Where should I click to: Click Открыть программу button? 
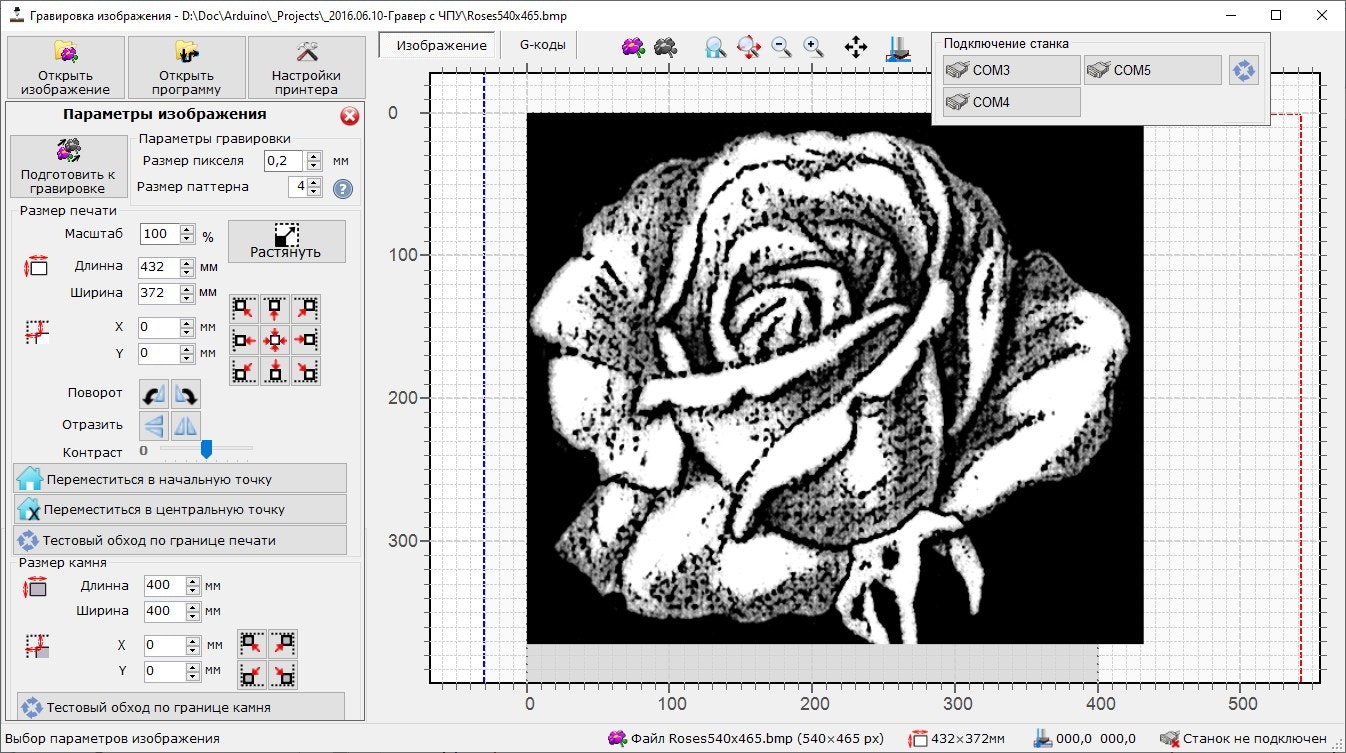coord(187,66)
